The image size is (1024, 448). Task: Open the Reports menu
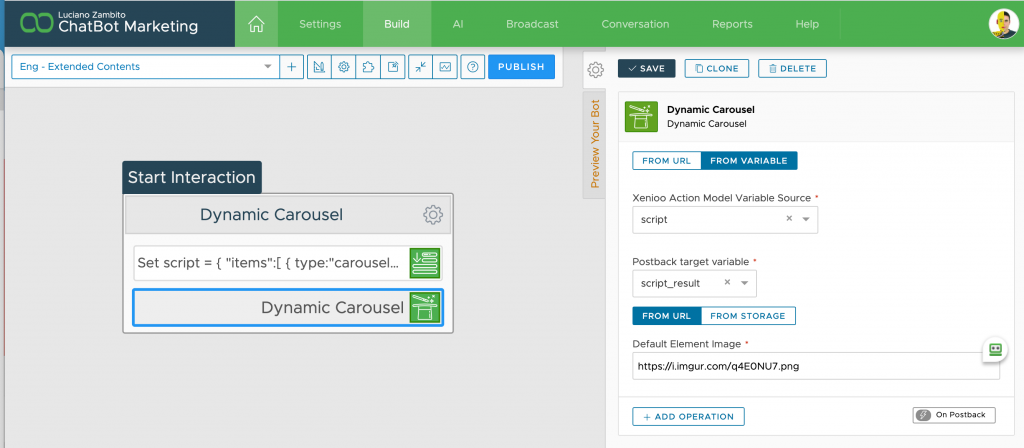click(732, 24)
